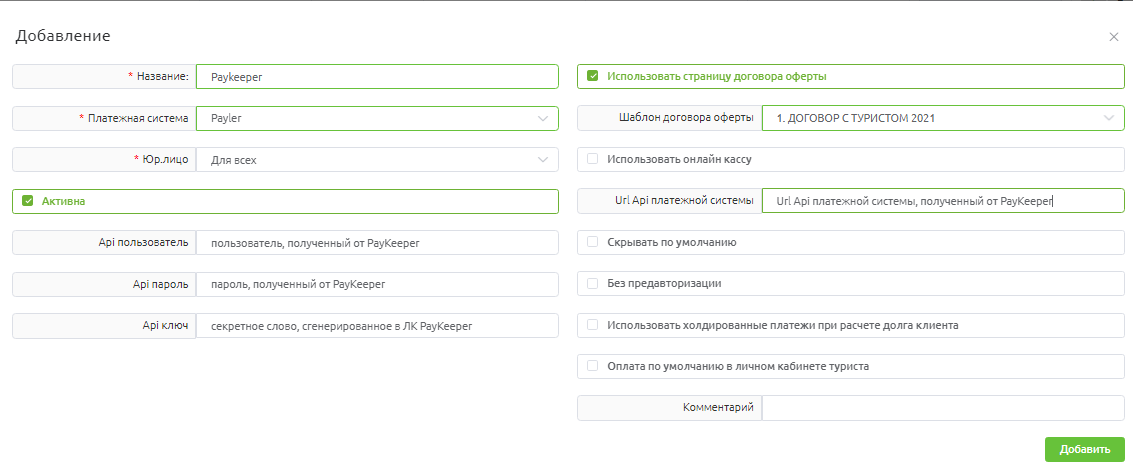Image resolution: width=1133 pixels, height=467 pixels.
Task: Click chevron arrow in Платежная система field
Action: click(x=543, y=118)
